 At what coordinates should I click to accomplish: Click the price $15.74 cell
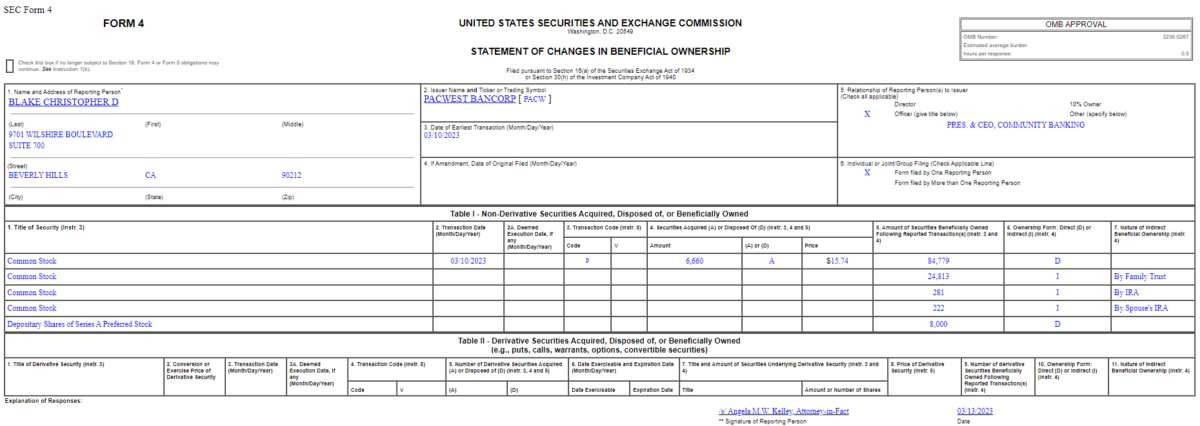click(838, 261)
